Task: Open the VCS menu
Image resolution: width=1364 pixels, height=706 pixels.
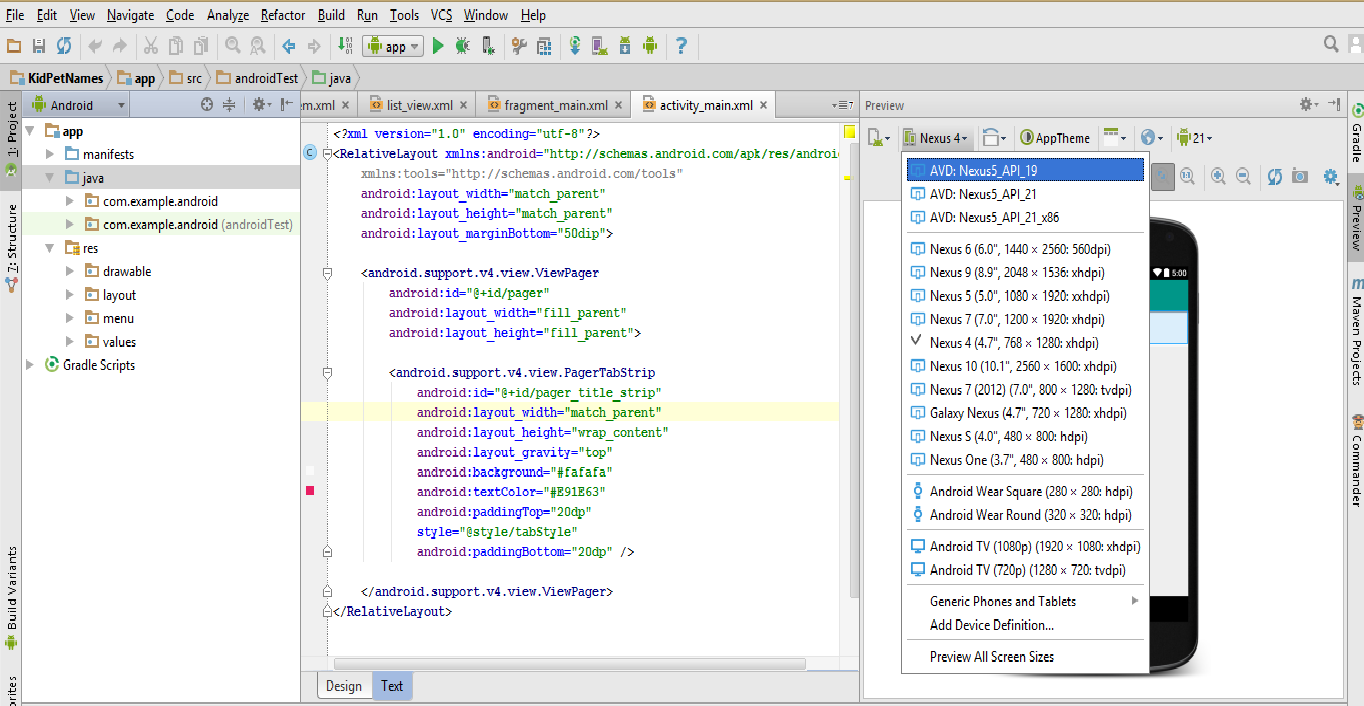Action: pos(441,15)
